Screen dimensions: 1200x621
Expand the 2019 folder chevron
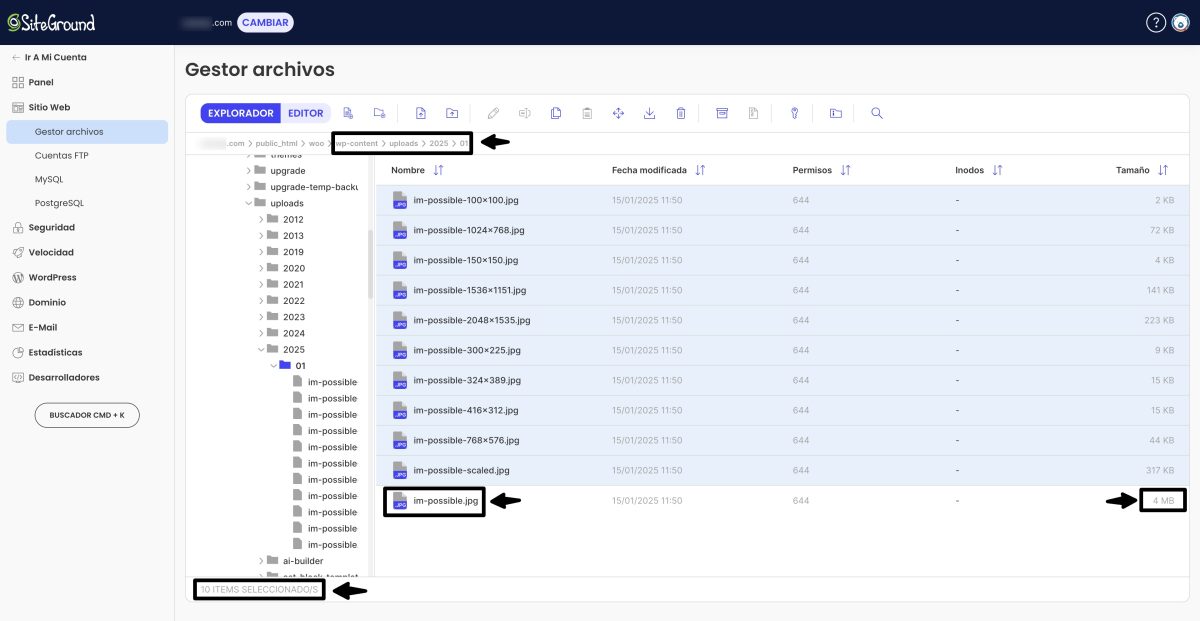(x=261, y=252)
